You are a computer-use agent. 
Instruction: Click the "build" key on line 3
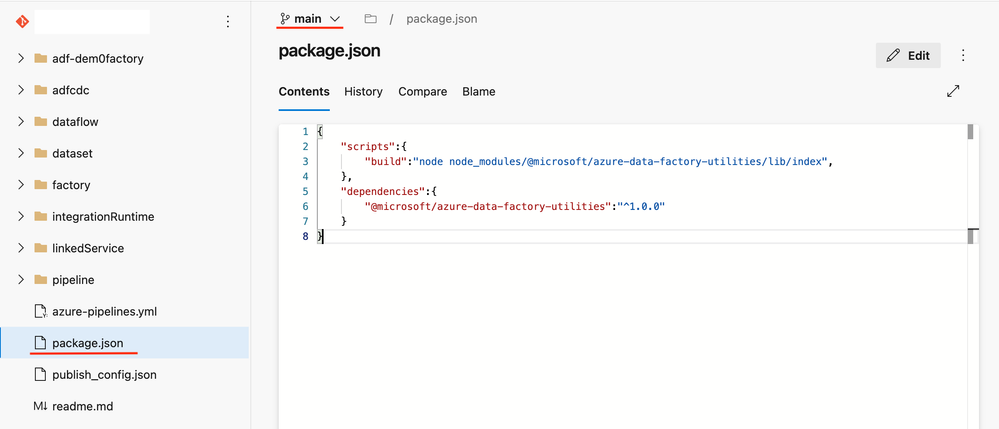click(386, 161)
